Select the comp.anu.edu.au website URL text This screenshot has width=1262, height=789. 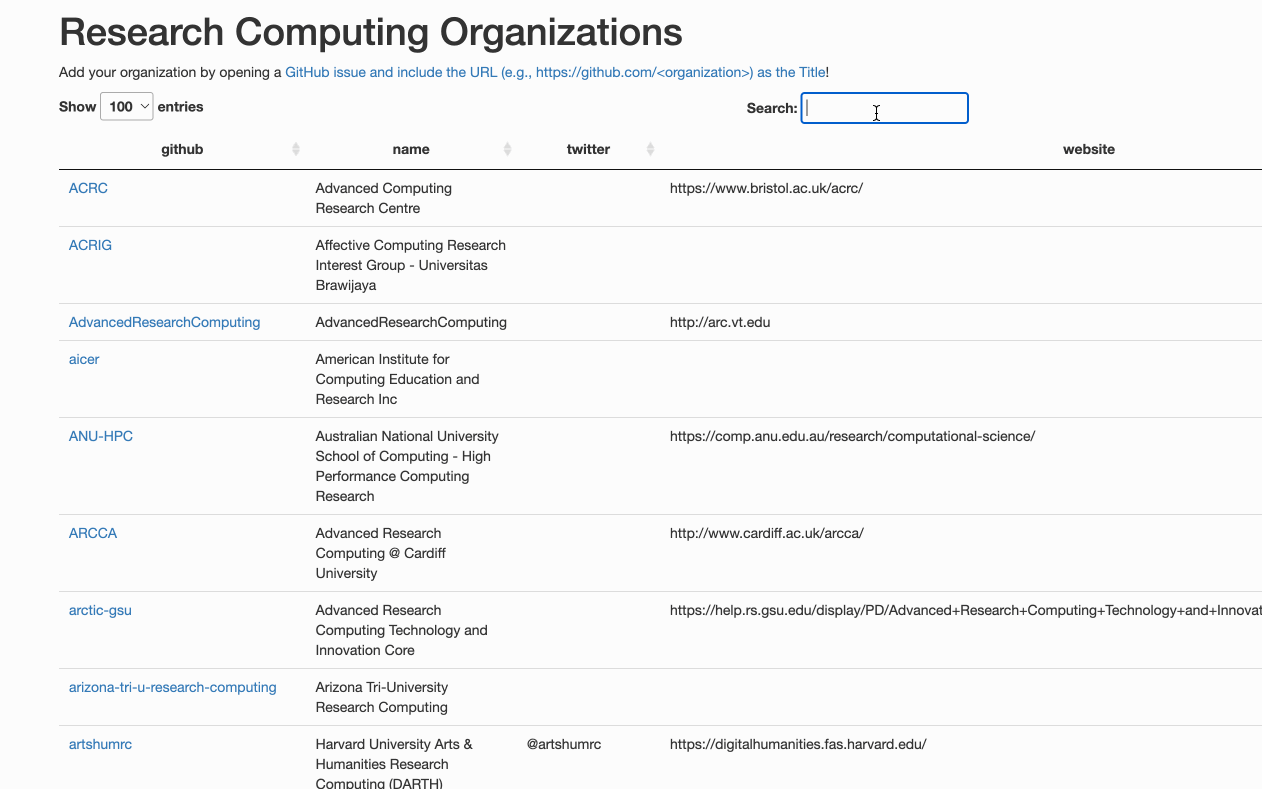click(x=852, y=436)
